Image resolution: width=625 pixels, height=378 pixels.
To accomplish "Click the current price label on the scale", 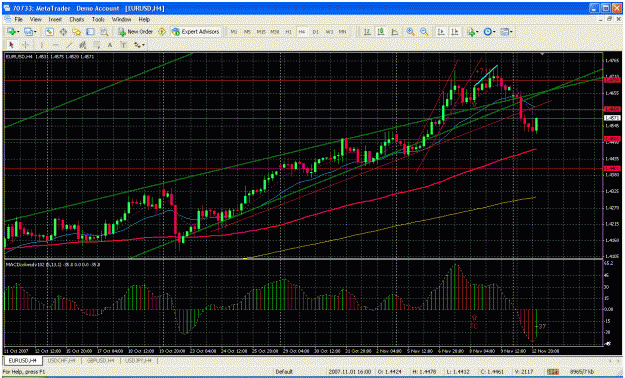I will click(612, 118).
